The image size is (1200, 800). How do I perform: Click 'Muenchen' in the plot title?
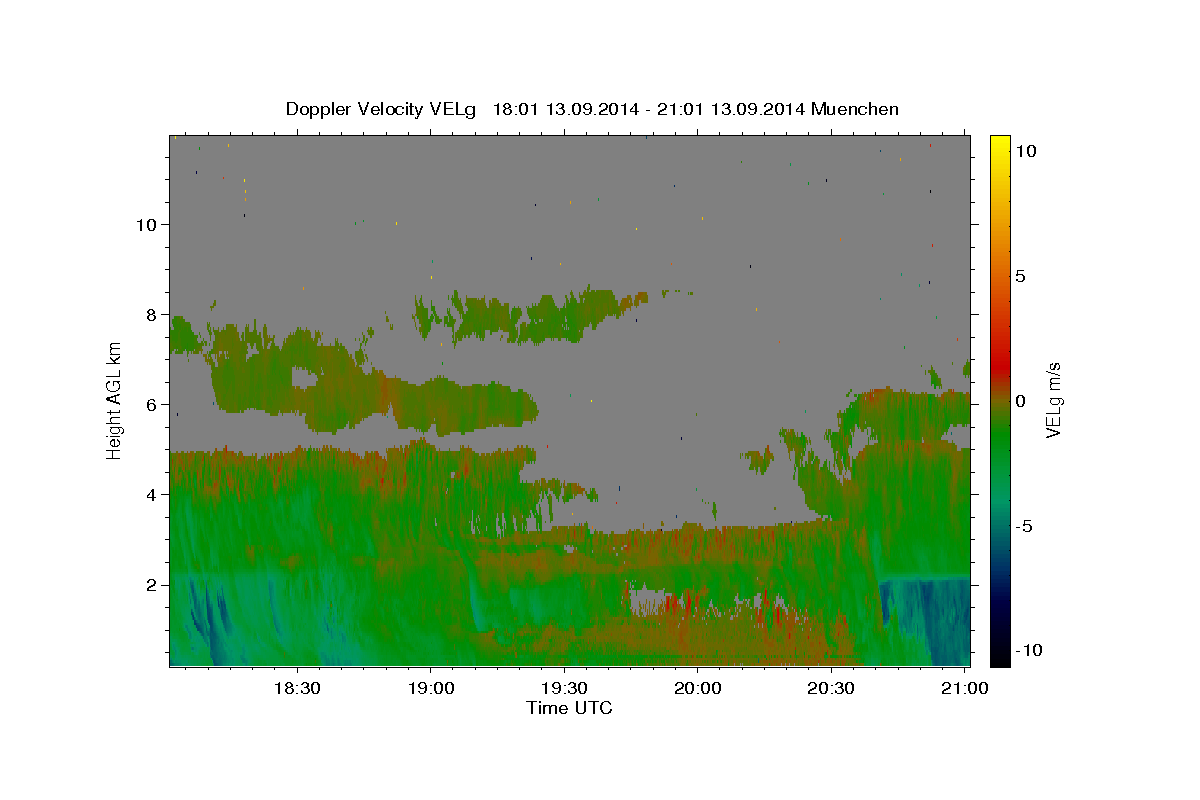point(856,109)
